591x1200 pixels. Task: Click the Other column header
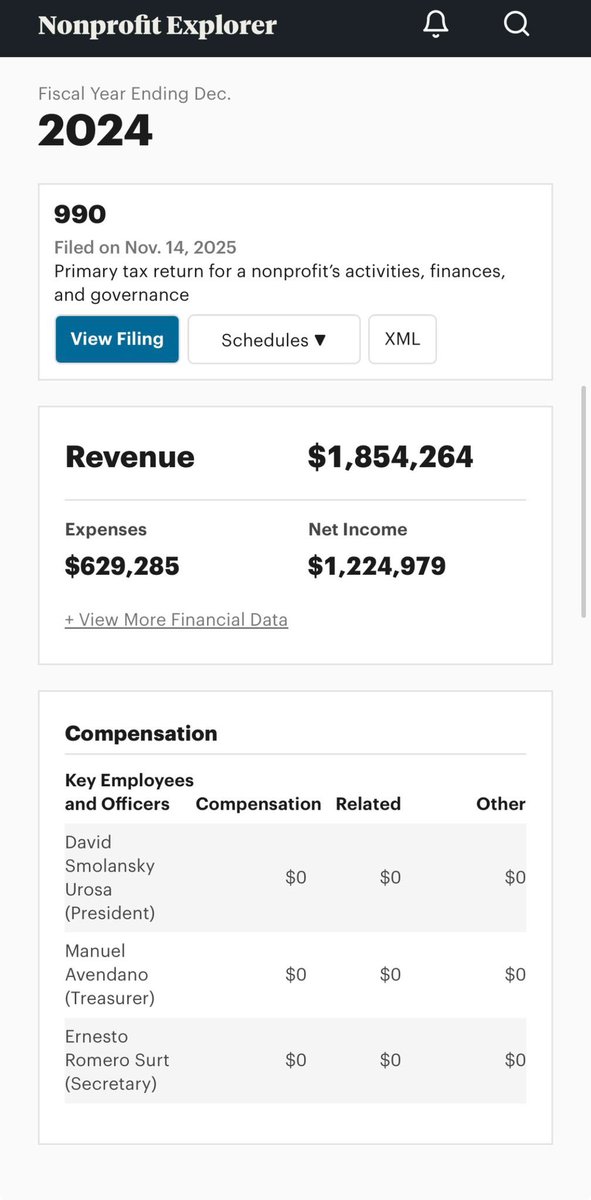pyautogui.click(x=501, y=804)
